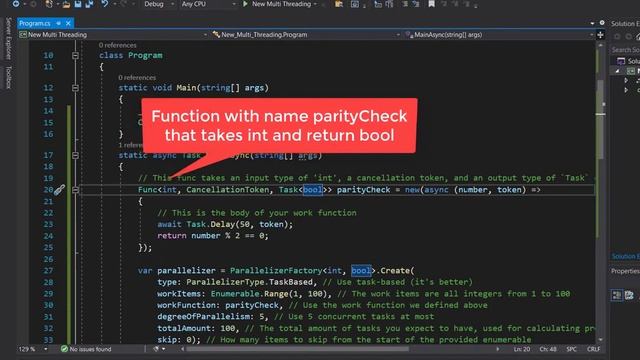Click the highlighted bool on line 27
Viewport: 640px width, 360px height.
point(361,271)
